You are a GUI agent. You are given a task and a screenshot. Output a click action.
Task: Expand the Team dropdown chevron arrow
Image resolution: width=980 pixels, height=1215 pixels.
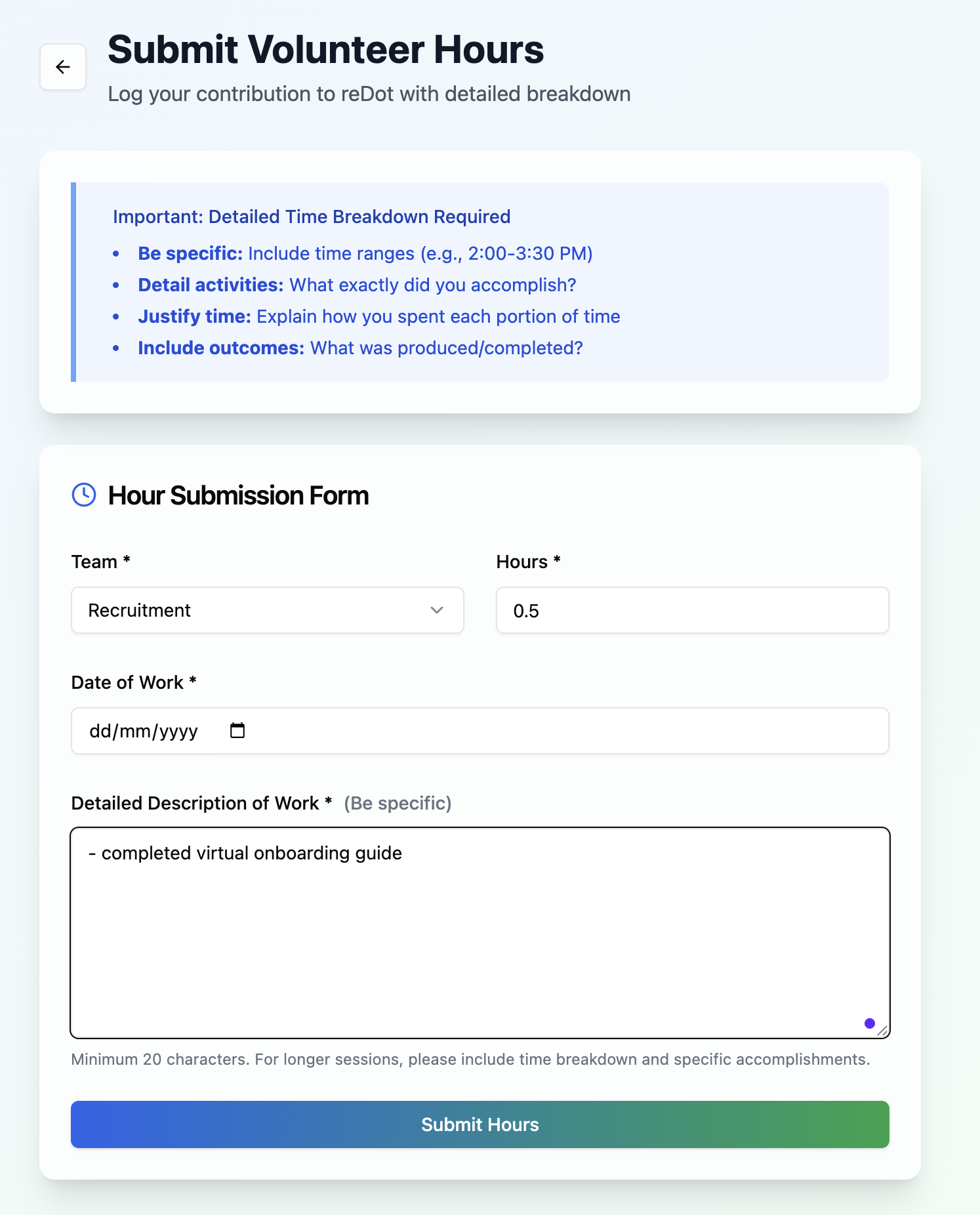pyautogui.click(x=437, y=610)
